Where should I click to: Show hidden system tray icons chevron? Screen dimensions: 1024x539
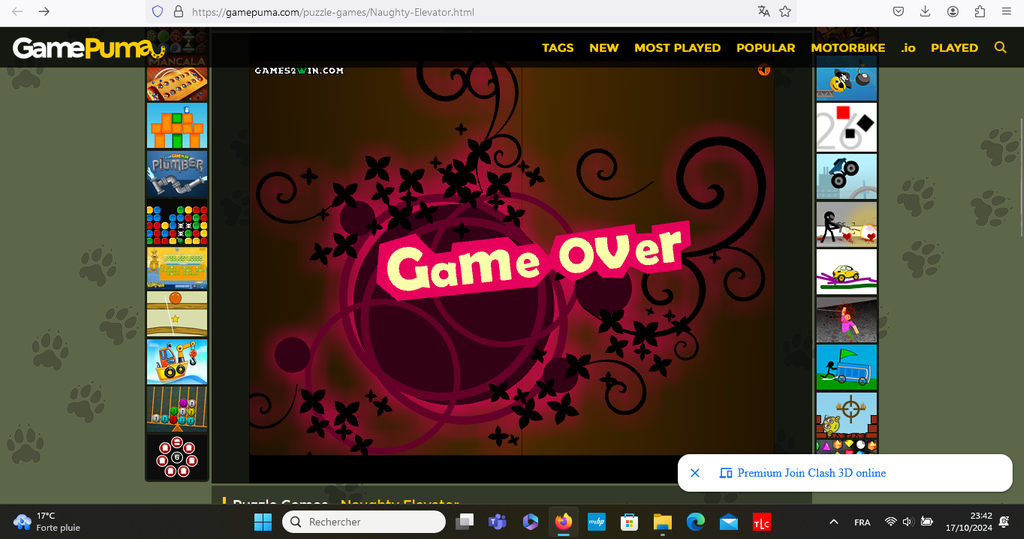click(x=834, y=522)
